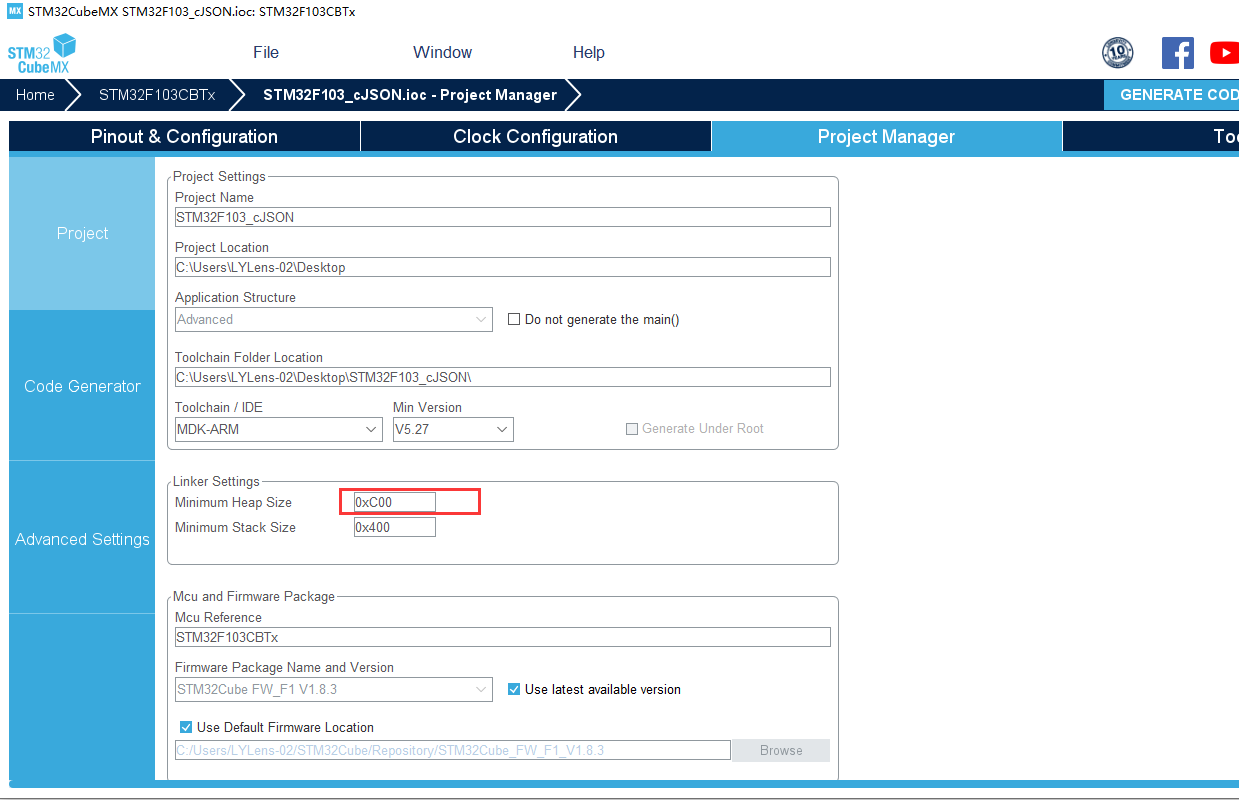Click the Browse button

(781, 750)
